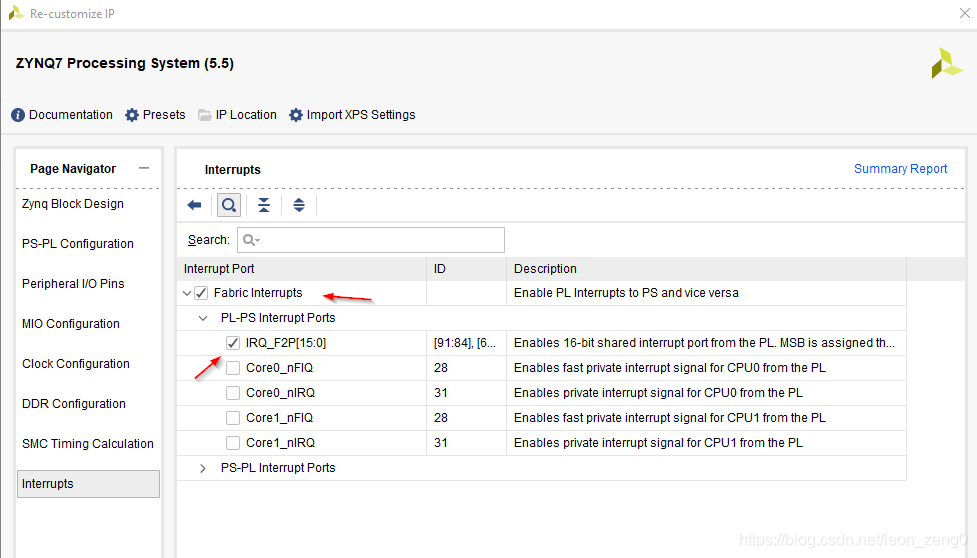Select the Core1_nFIQ row label
977x558 pixels.
coord(279,418)
